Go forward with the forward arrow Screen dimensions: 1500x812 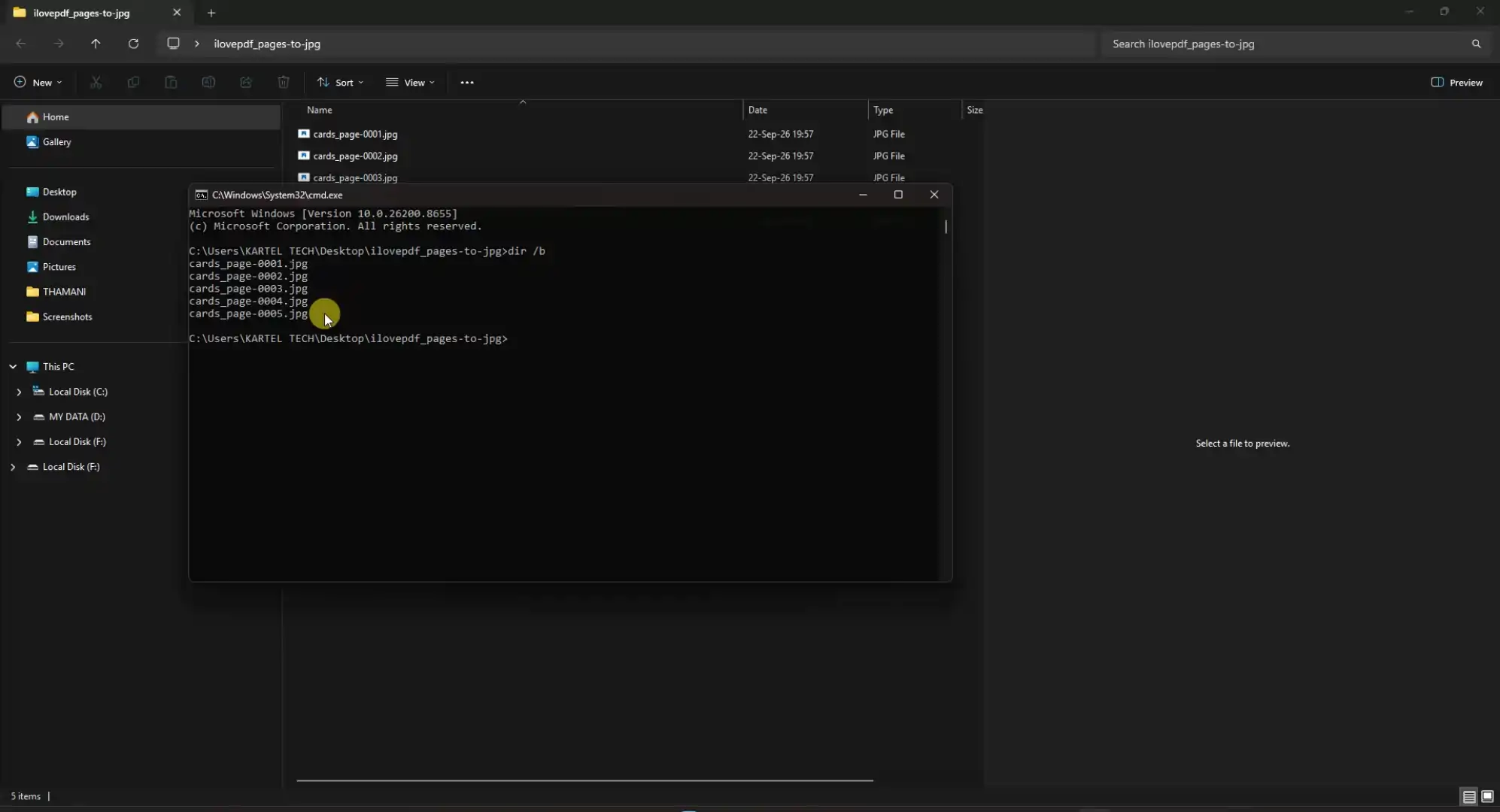click(x=59, y=44)
